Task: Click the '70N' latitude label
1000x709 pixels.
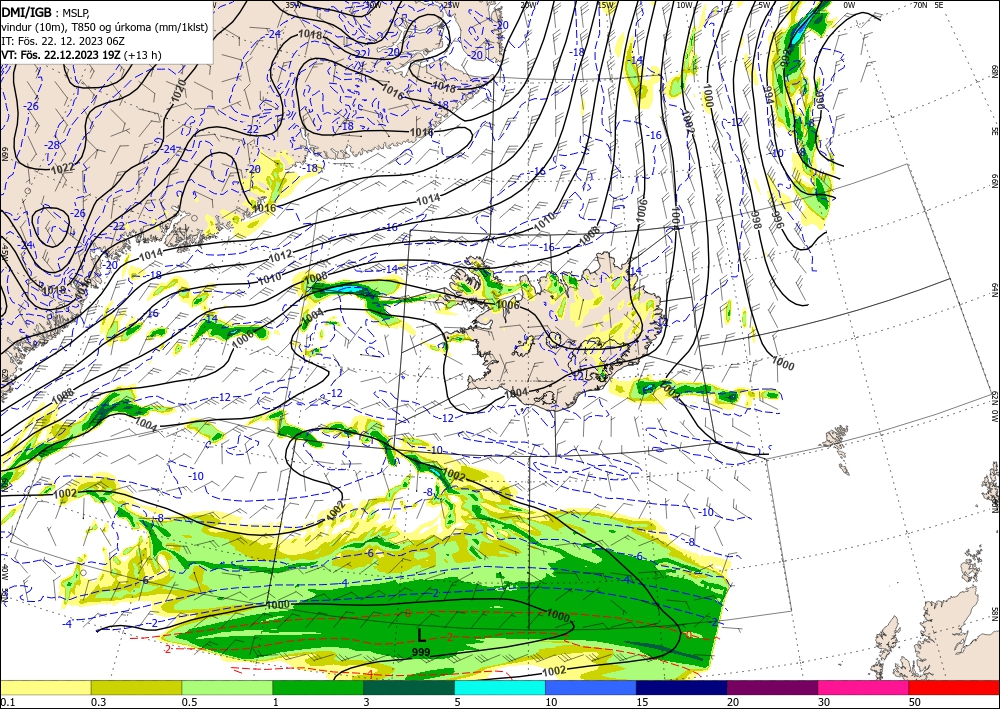Action: tap(920, 5)
